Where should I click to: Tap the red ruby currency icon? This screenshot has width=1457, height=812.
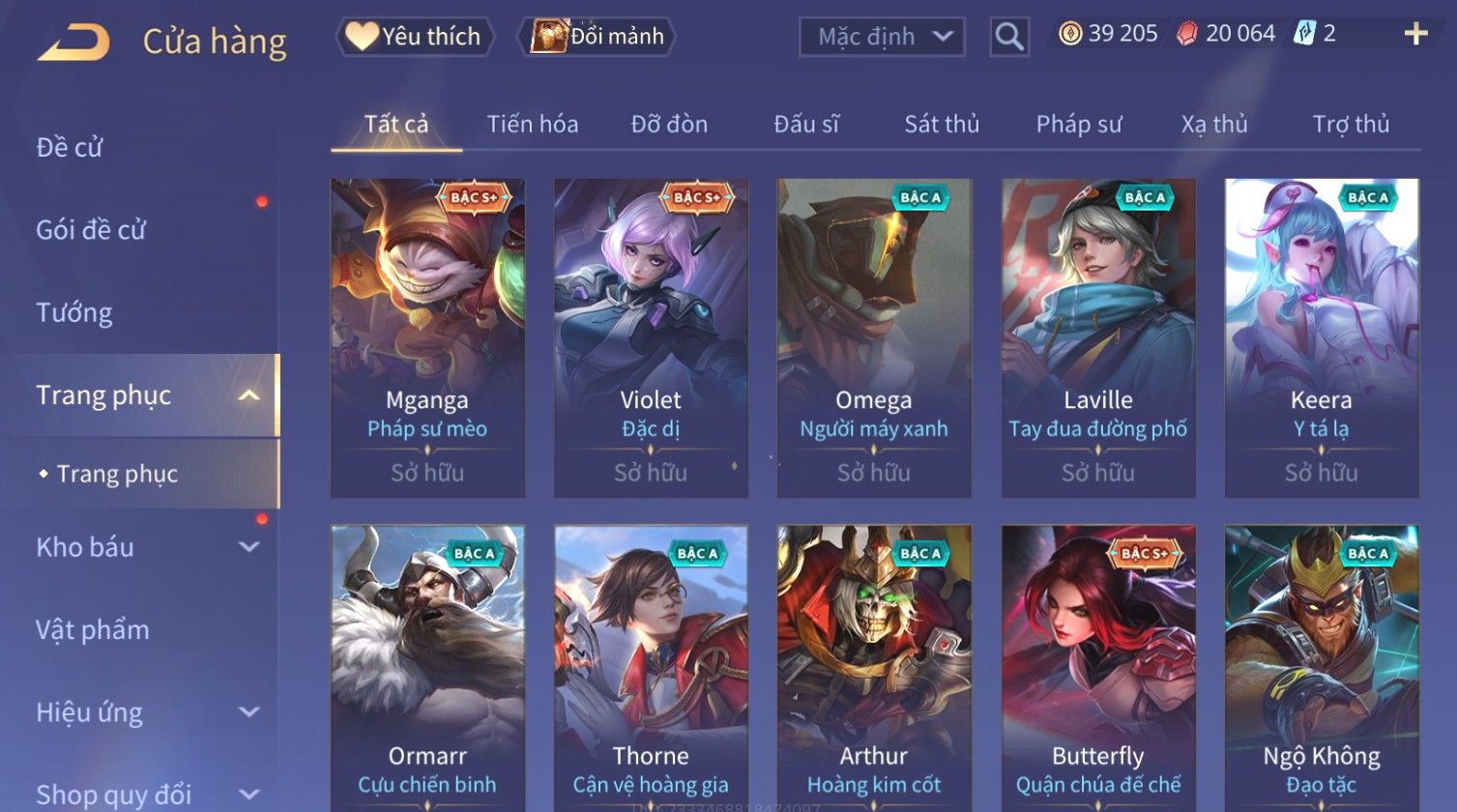[1187, 34]
